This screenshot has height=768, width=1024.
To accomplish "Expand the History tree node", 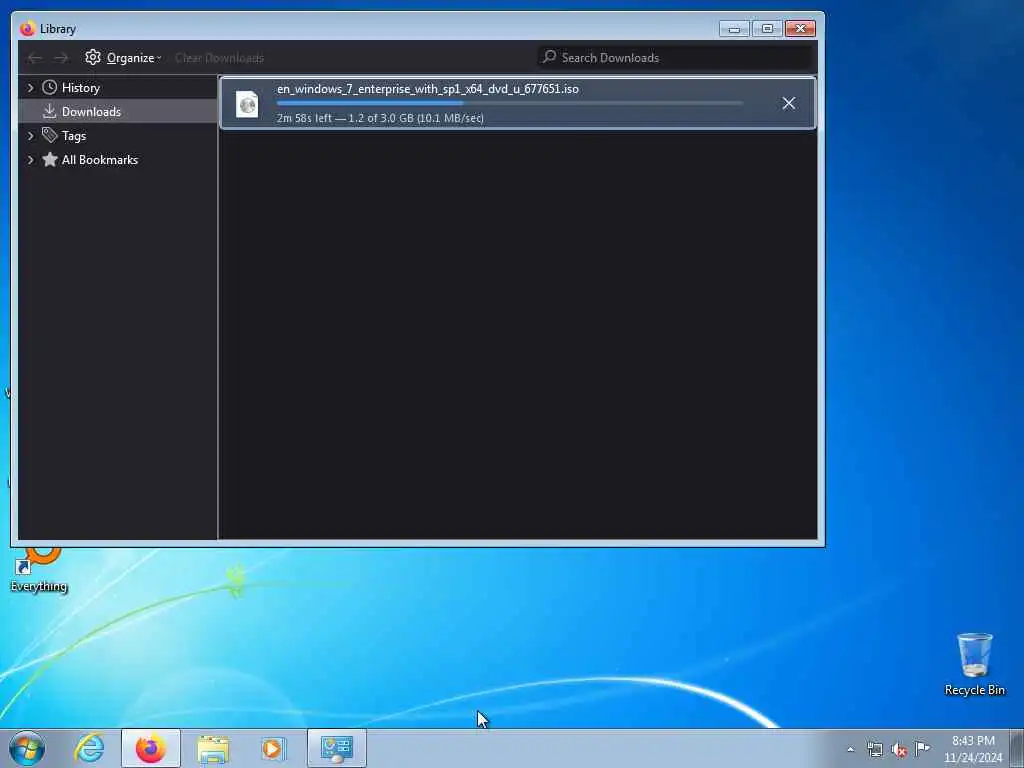I will tap(30, 88).
